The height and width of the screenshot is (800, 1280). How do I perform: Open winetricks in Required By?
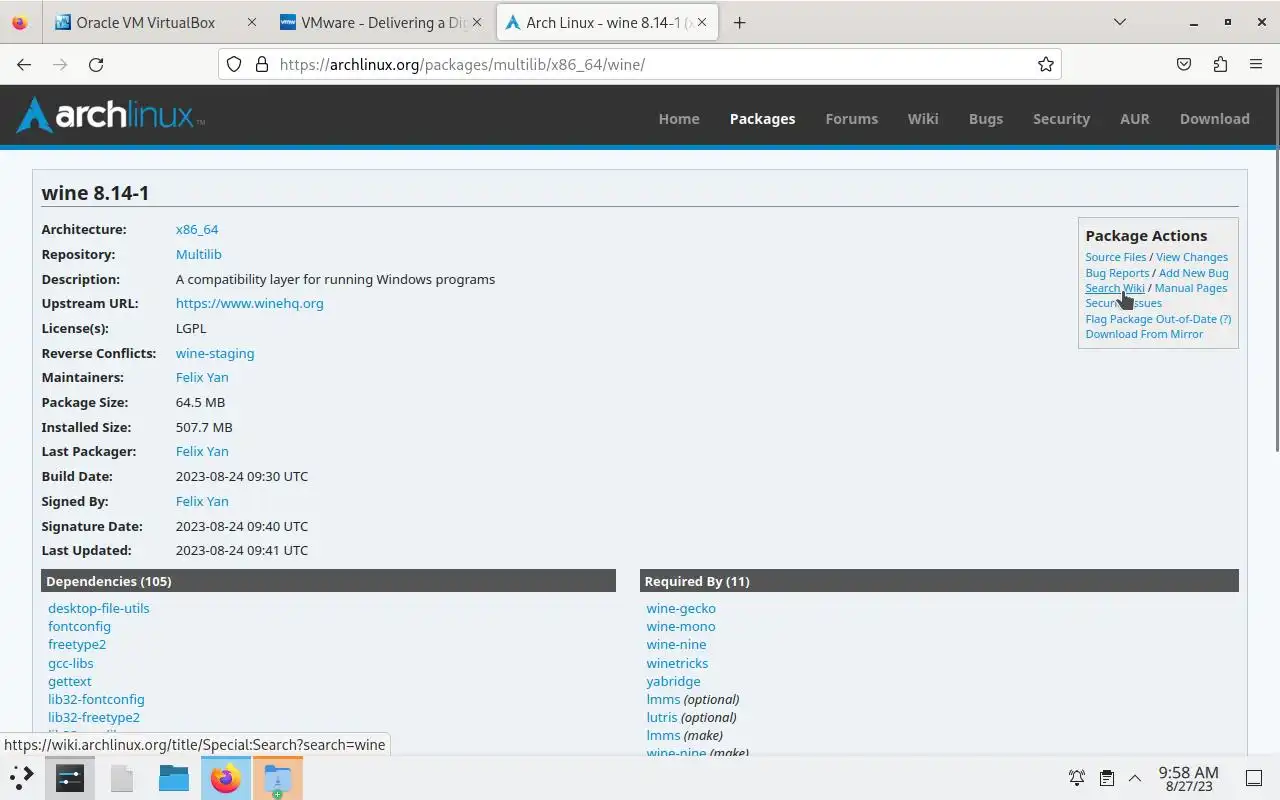[x=677, y=663]
